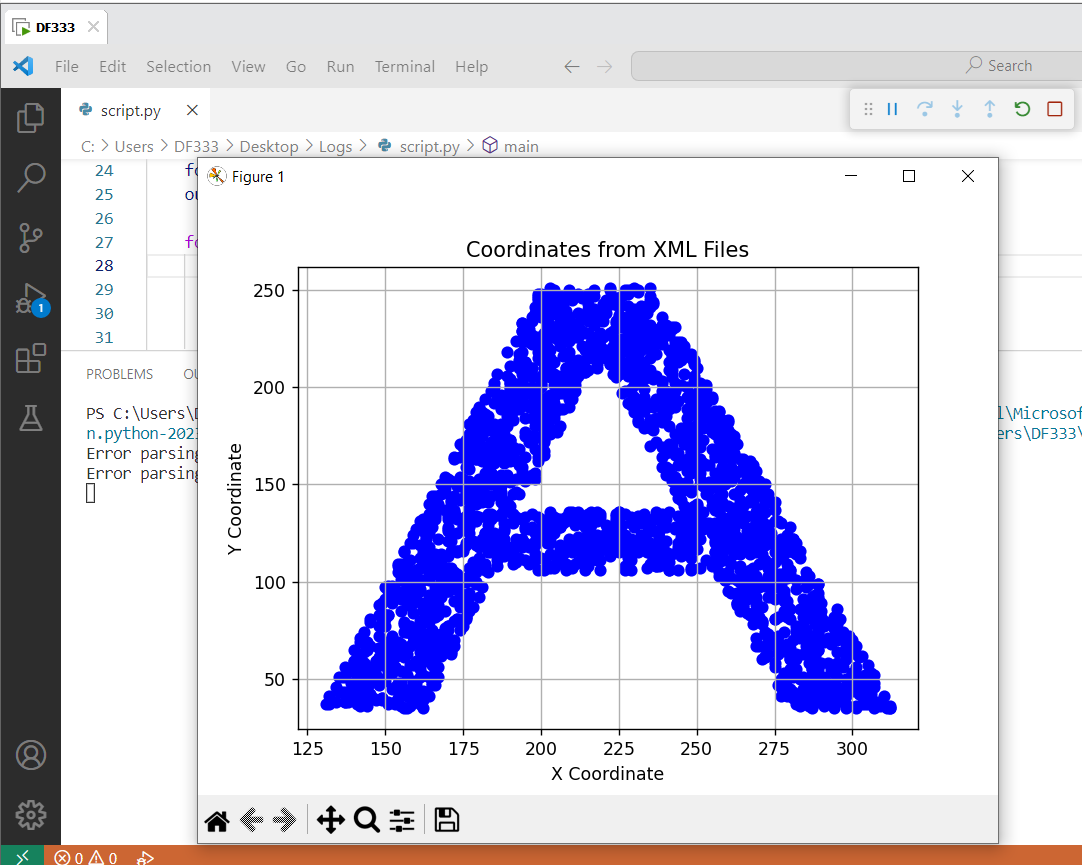Switch to the PROBLEMS panel tab
The height and width of the screenshot is (865, 1082).
(119, 374)
